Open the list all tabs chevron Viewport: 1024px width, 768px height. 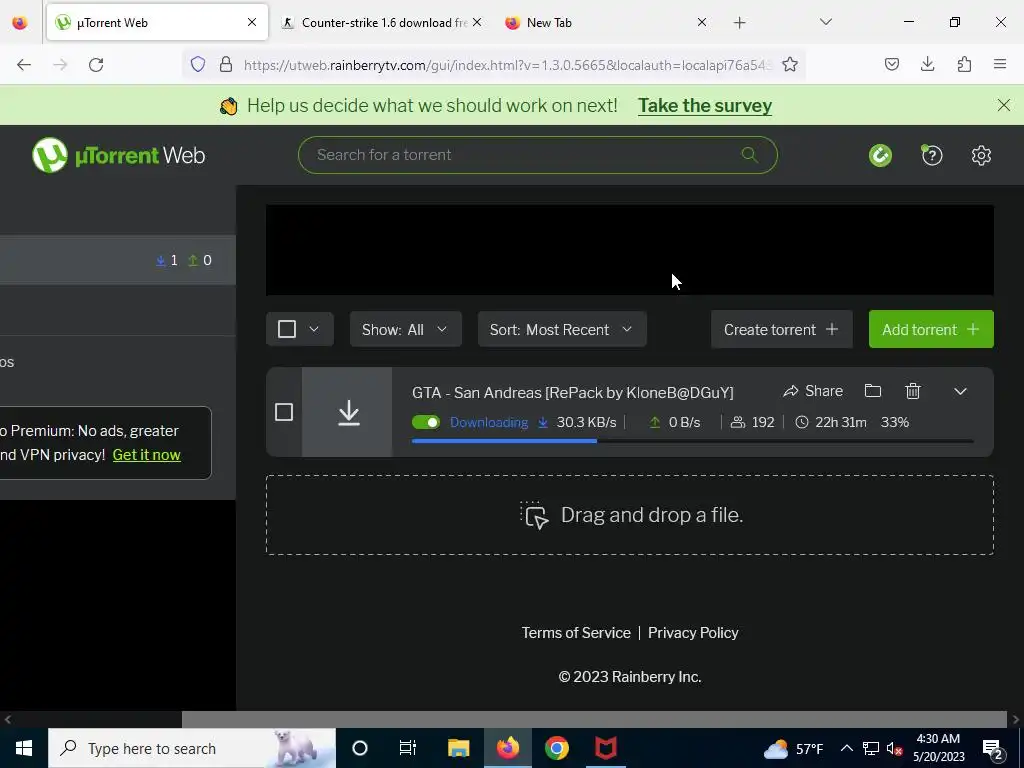click(x=826, y=22)
